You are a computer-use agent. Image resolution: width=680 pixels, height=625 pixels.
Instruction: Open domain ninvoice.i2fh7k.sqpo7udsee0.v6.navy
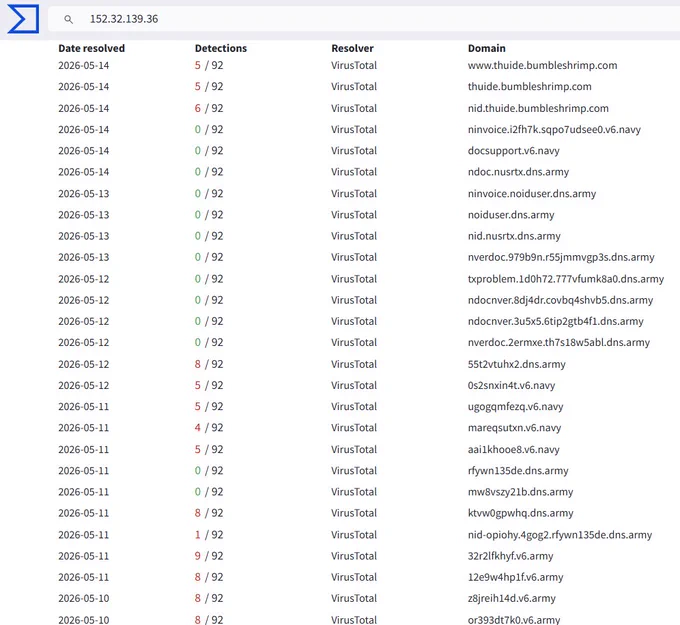point(554,130)
